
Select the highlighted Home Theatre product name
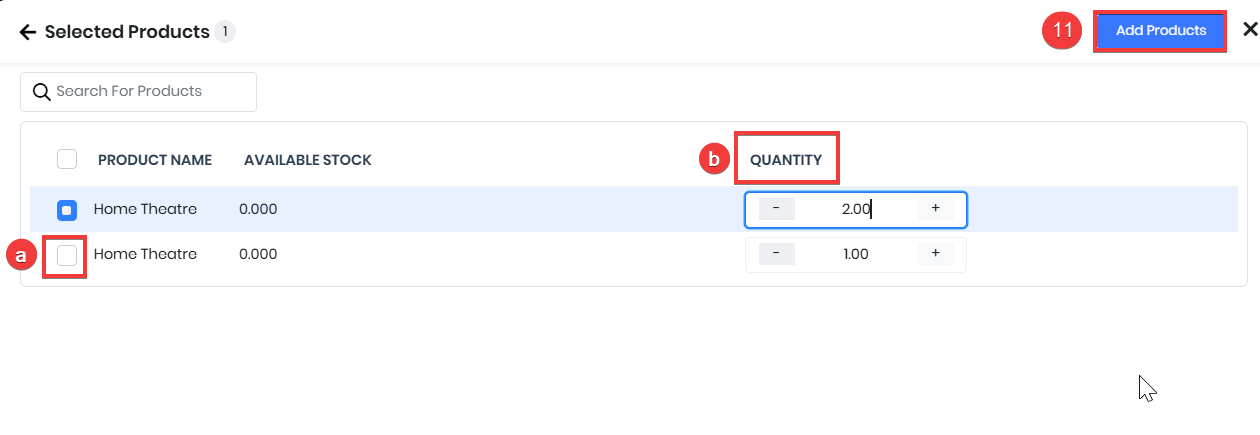pos(145,209)
